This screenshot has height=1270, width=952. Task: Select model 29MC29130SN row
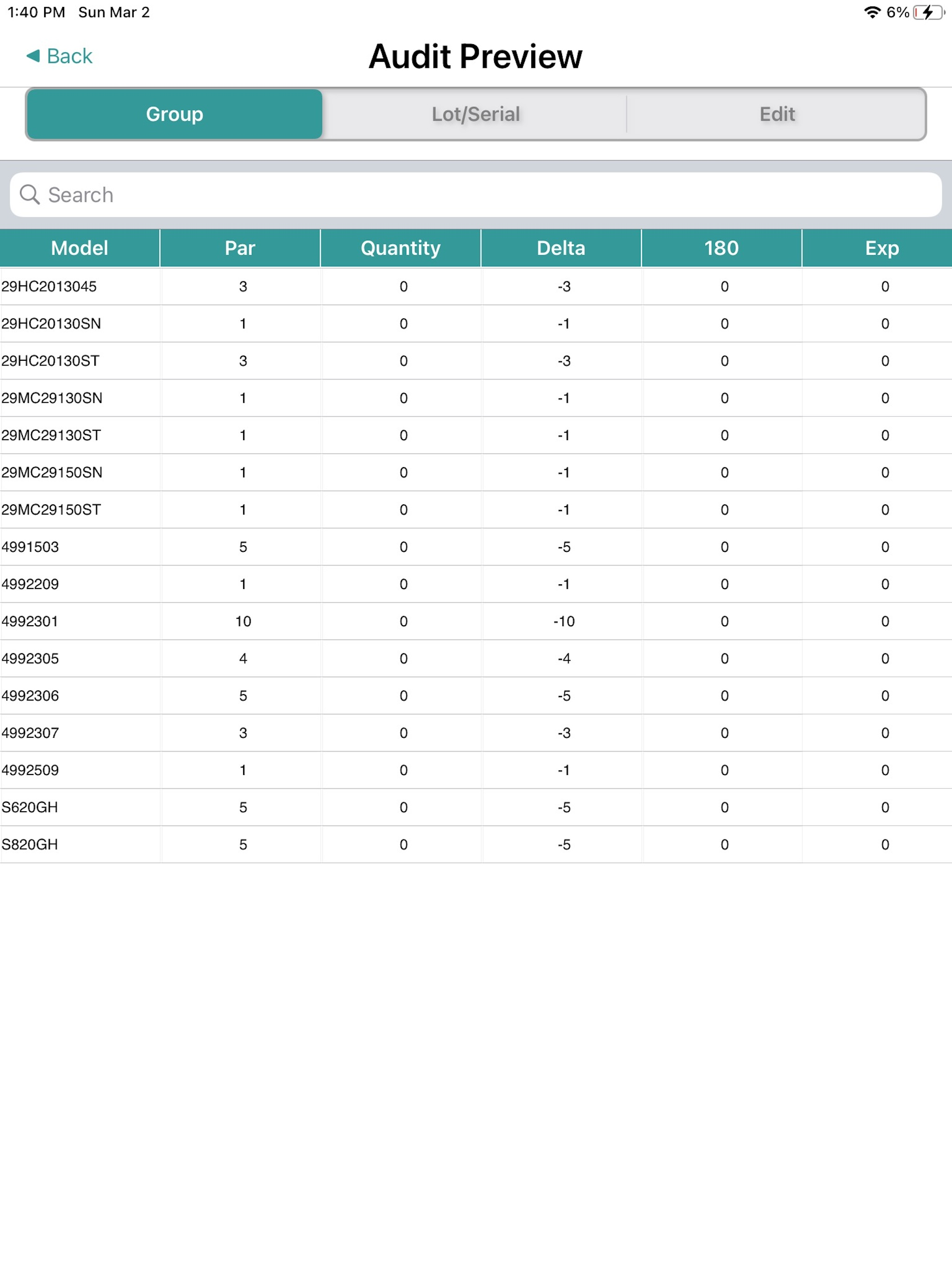tap(476, 398)
